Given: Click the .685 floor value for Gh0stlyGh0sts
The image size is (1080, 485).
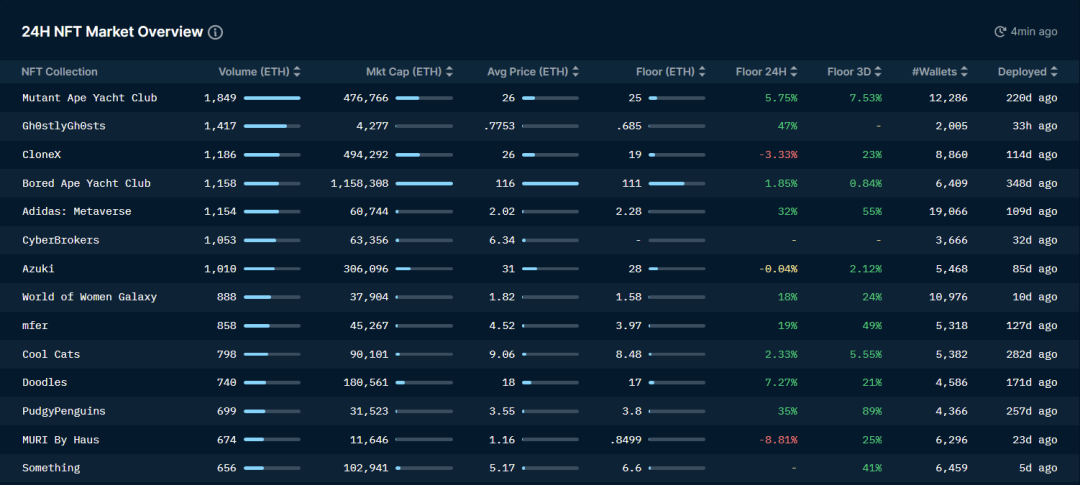Looking at the screenshot, I should 630,126.
